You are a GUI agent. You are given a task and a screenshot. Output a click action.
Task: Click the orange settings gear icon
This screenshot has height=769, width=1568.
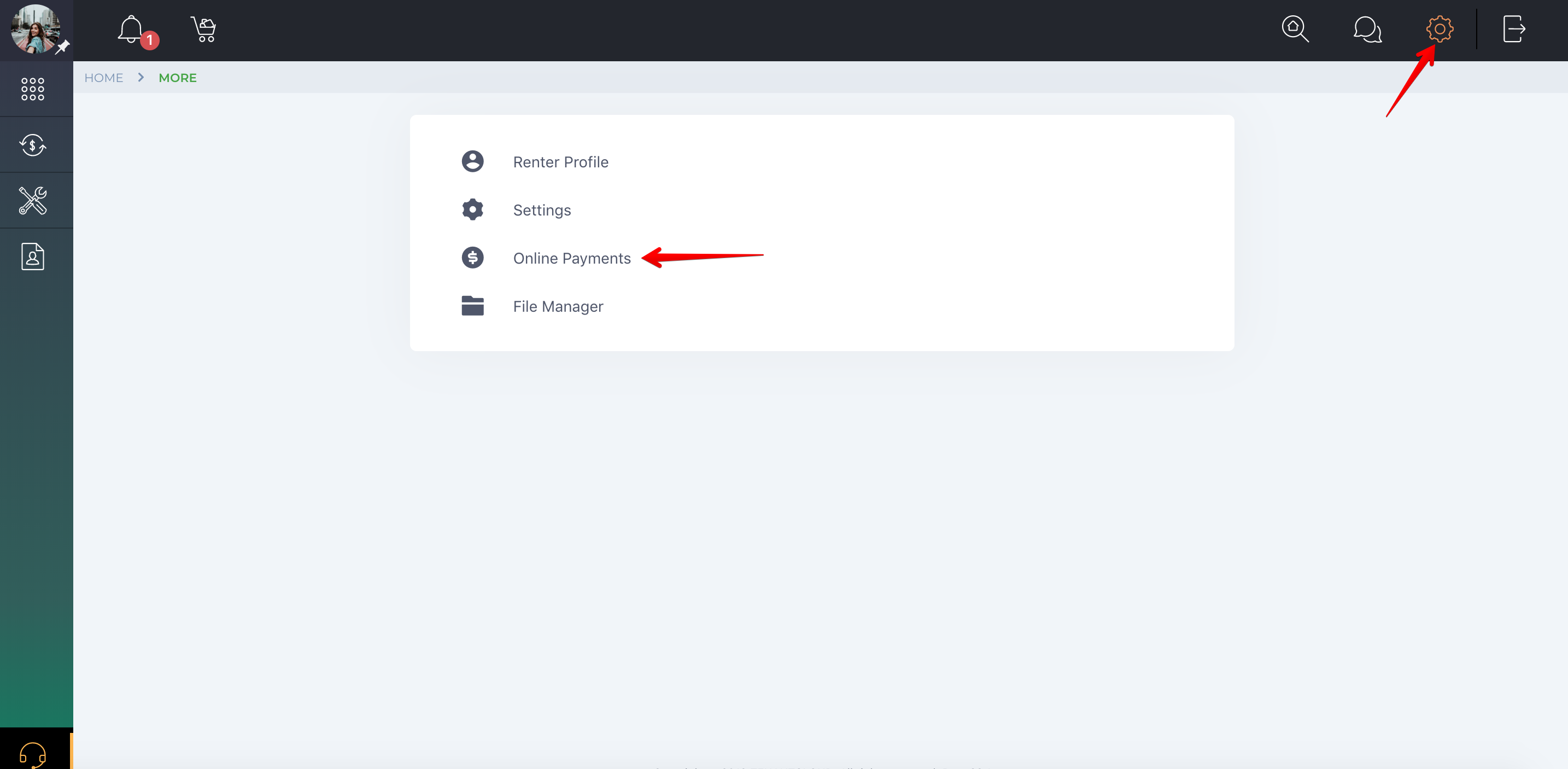(1440, 28)
